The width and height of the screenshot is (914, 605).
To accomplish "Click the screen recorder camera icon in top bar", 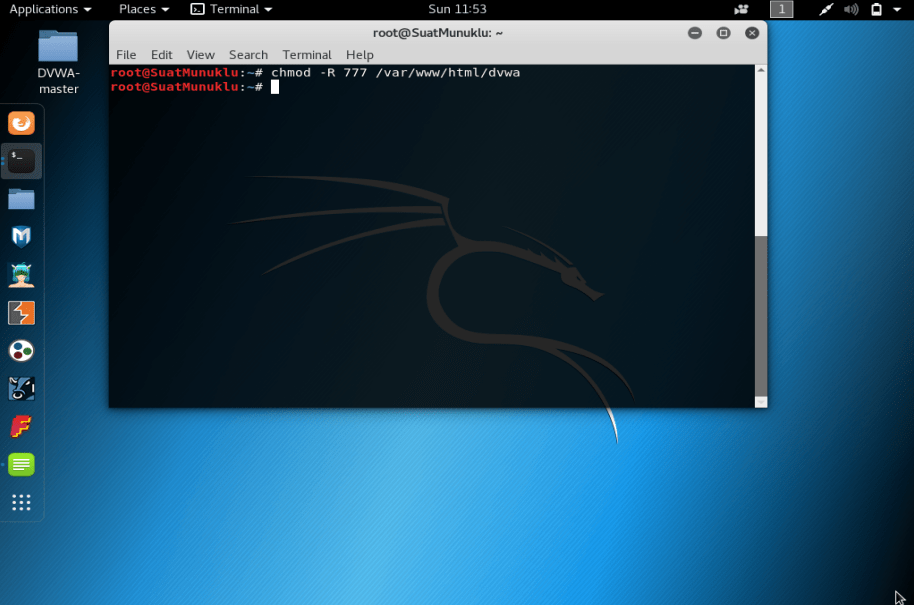I will click(741, 9).
